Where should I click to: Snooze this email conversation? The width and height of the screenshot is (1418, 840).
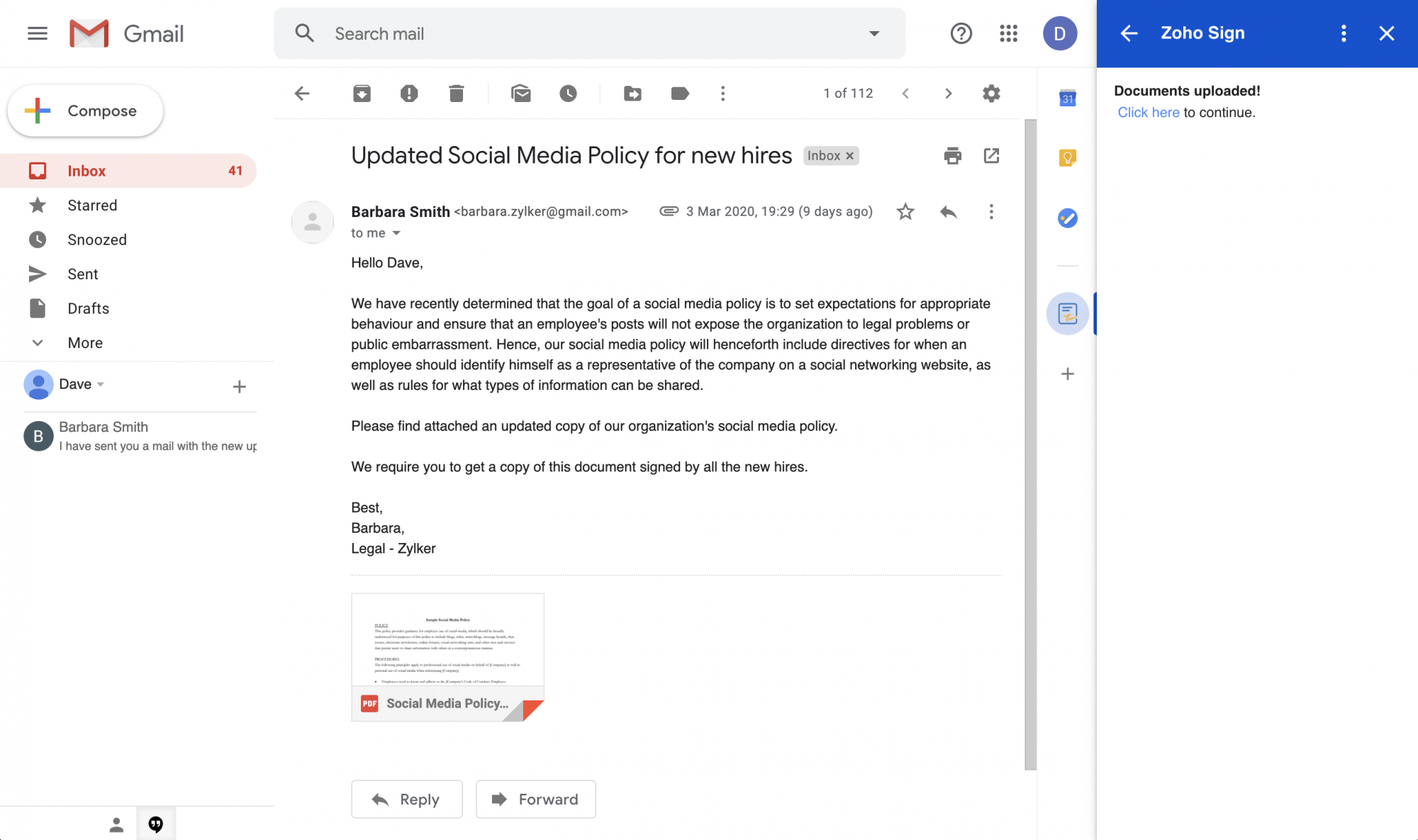tap(568, 94)
